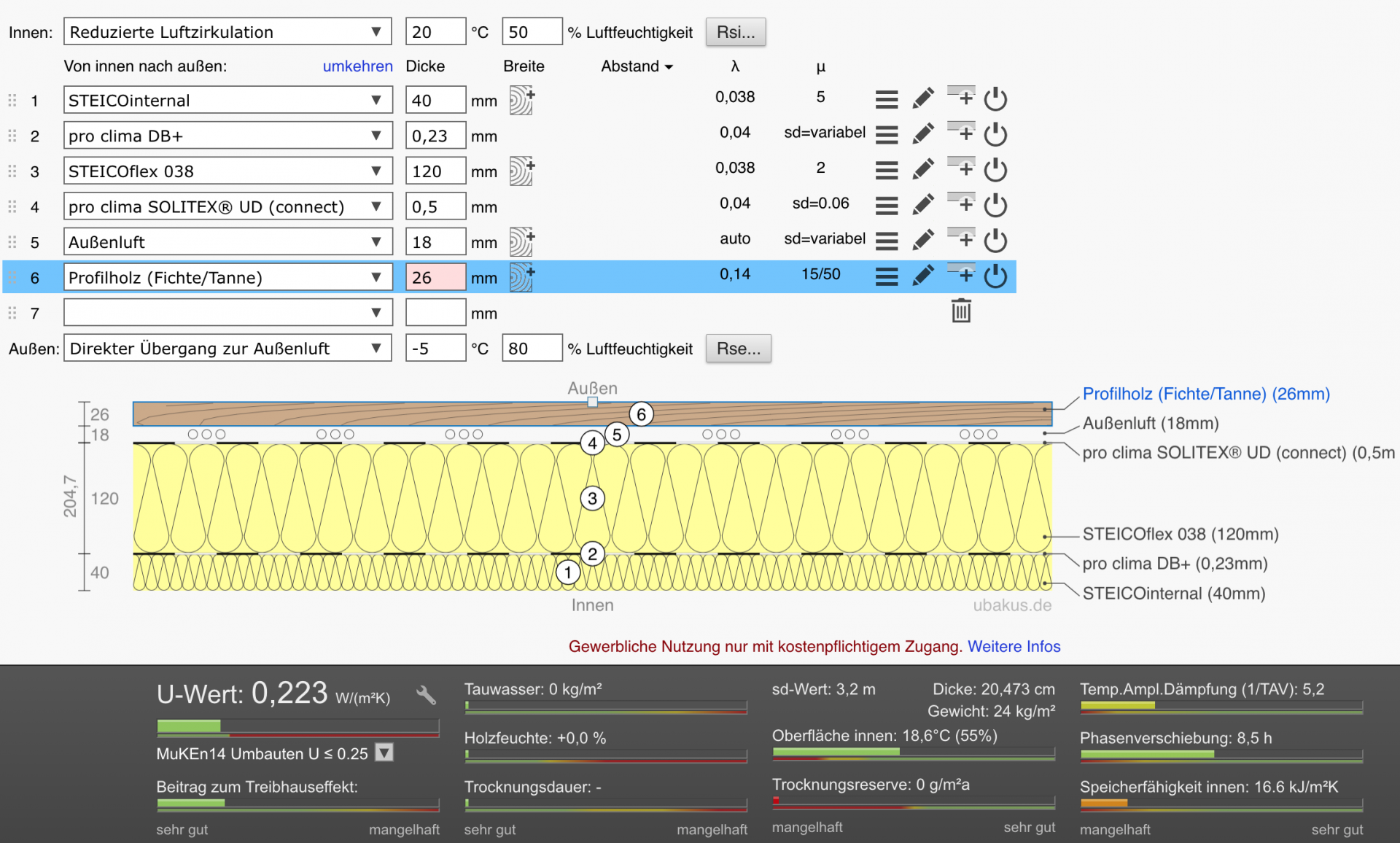Image resolution: width=1400 pixels, height=843 pixels.
Task: Edit the Außenluft layer with the pencil
Action: click(x=923, y=240)
